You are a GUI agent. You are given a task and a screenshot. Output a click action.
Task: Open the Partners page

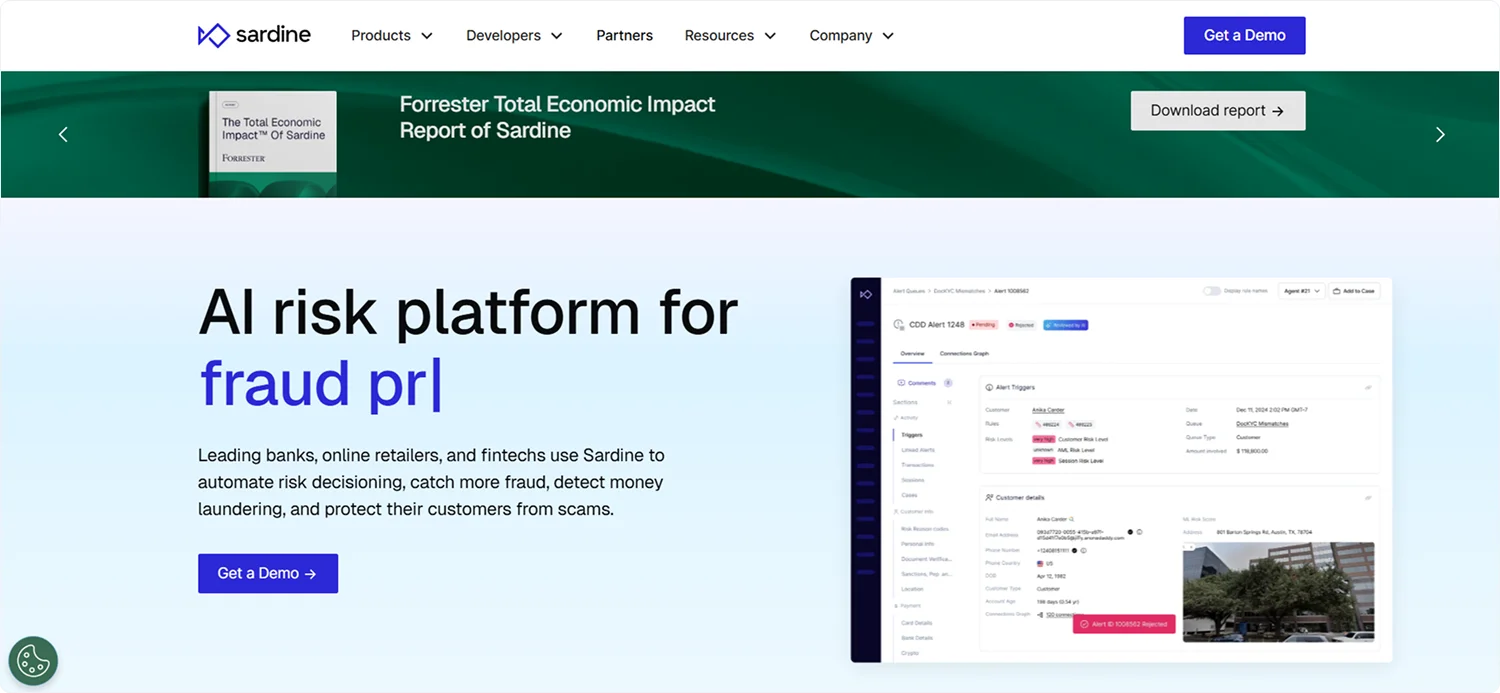coord(624,35)
